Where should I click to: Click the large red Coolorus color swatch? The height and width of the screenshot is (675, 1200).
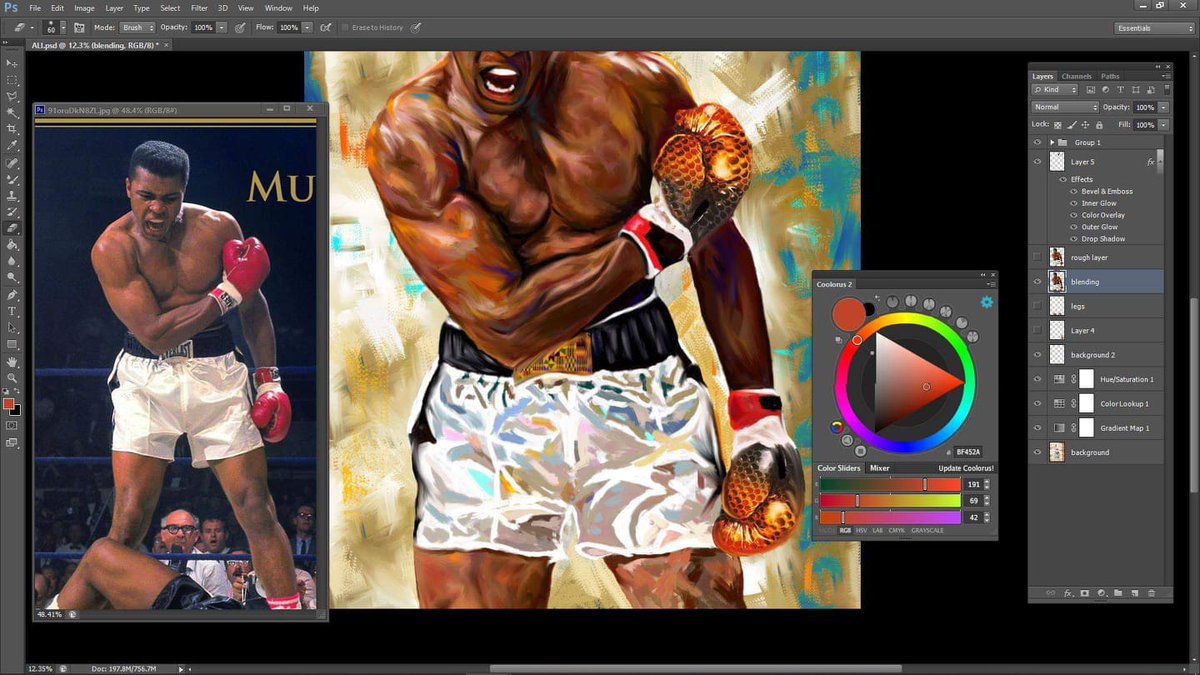tap(849, 314)
